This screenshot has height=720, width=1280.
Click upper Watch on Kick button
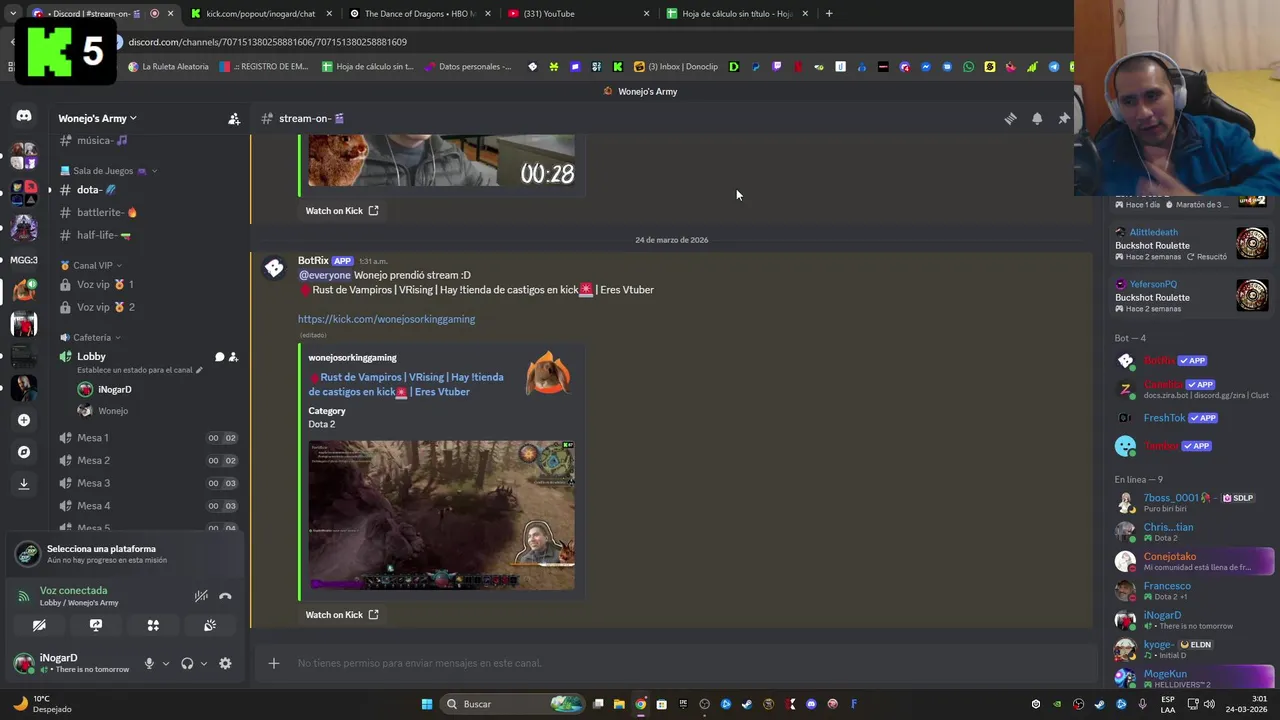342,211
